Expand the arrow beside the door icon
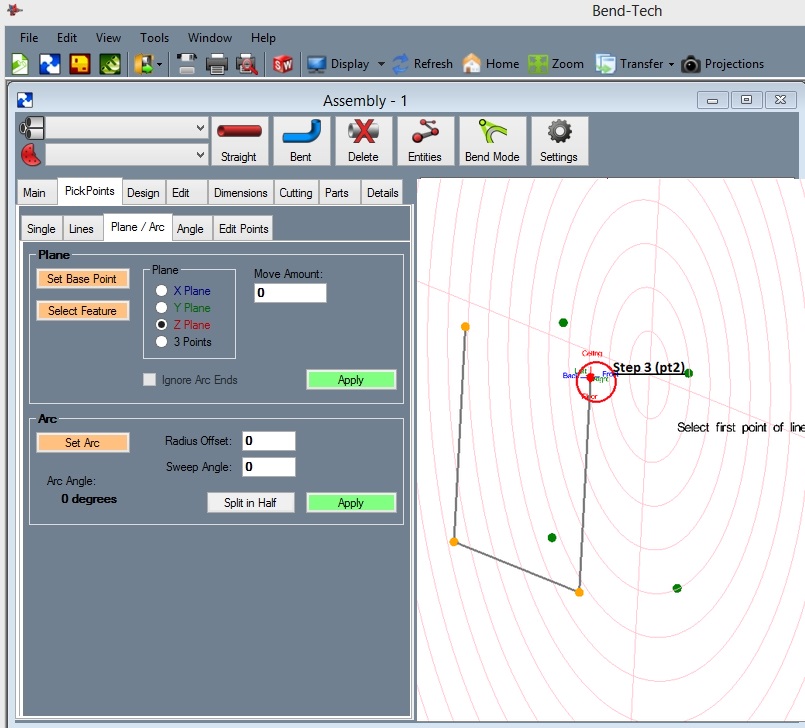The height and width of the screenshot is (728, 805). [160, 64]
